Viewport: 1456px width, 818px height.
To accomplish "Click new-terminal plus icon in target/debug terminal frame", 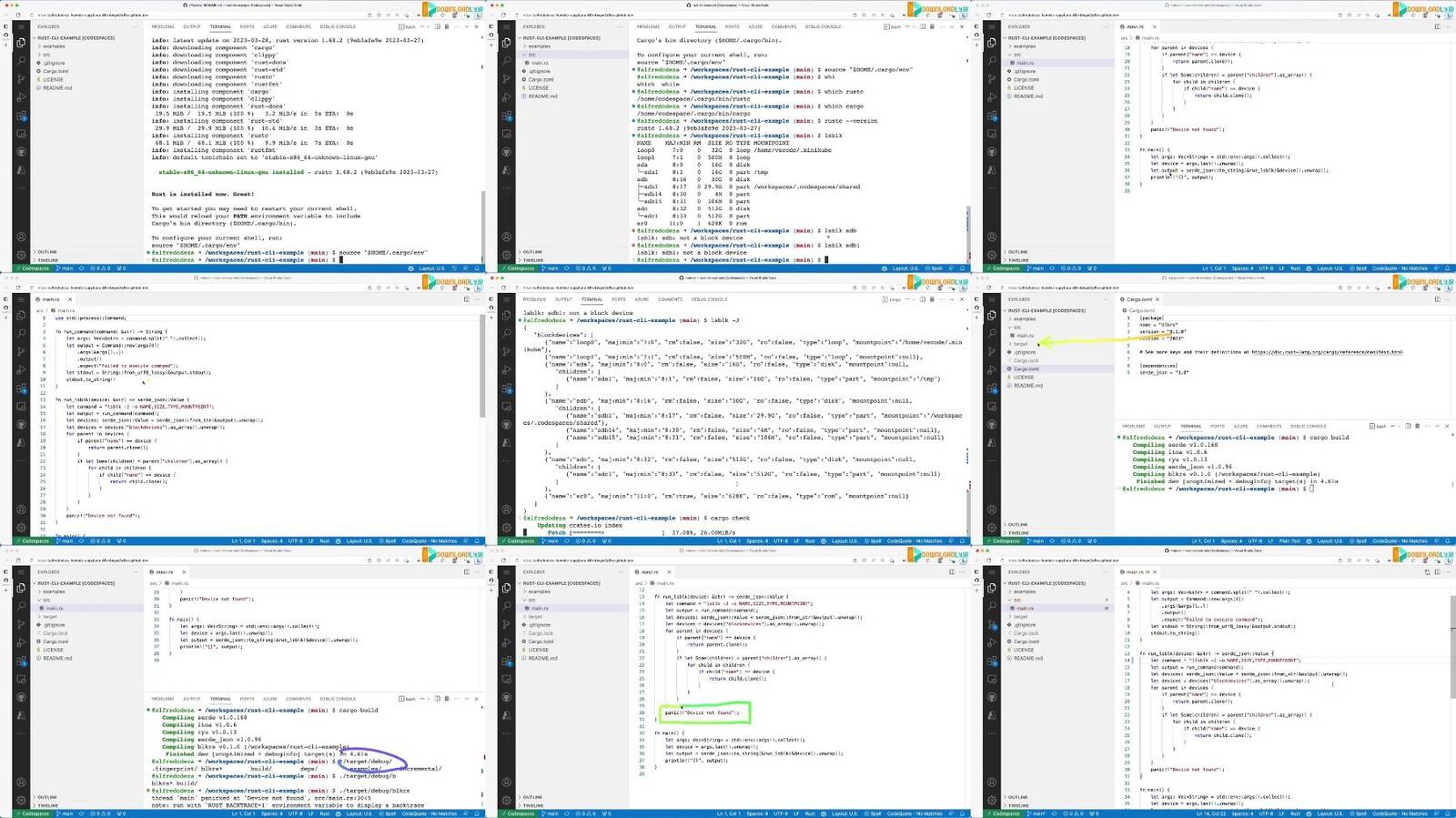I will point(422,699).
